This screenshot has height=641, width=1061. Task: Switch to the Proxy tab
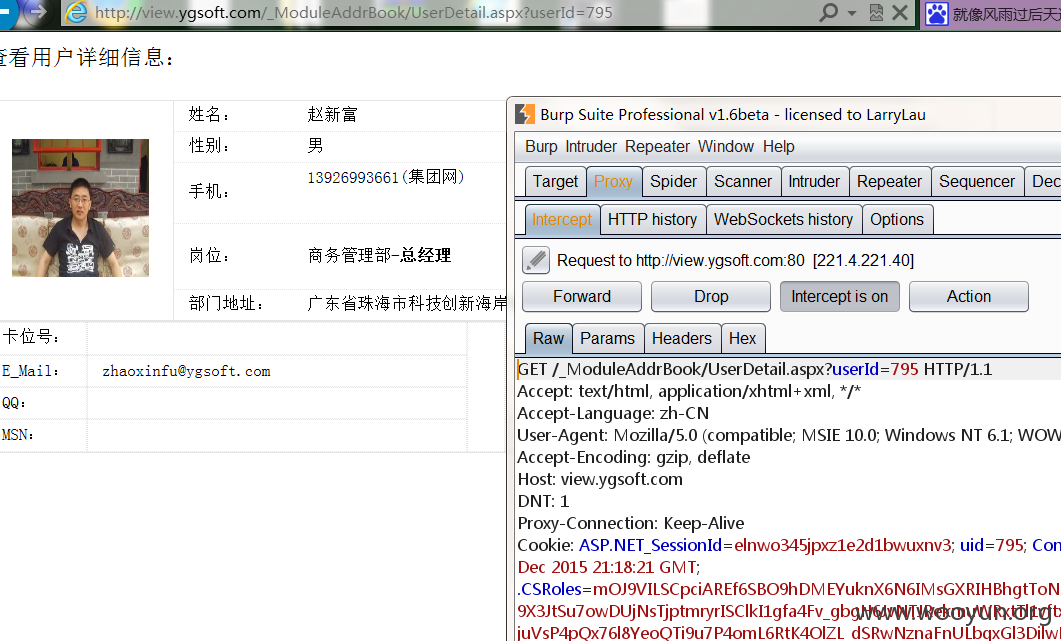pos(614,181)
